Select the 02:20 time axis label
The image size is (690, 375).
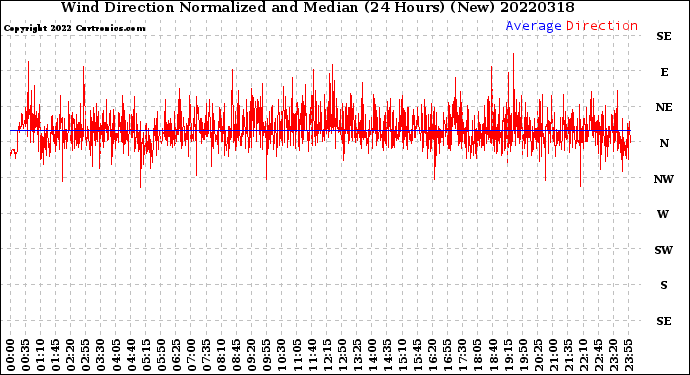(71, 355)
